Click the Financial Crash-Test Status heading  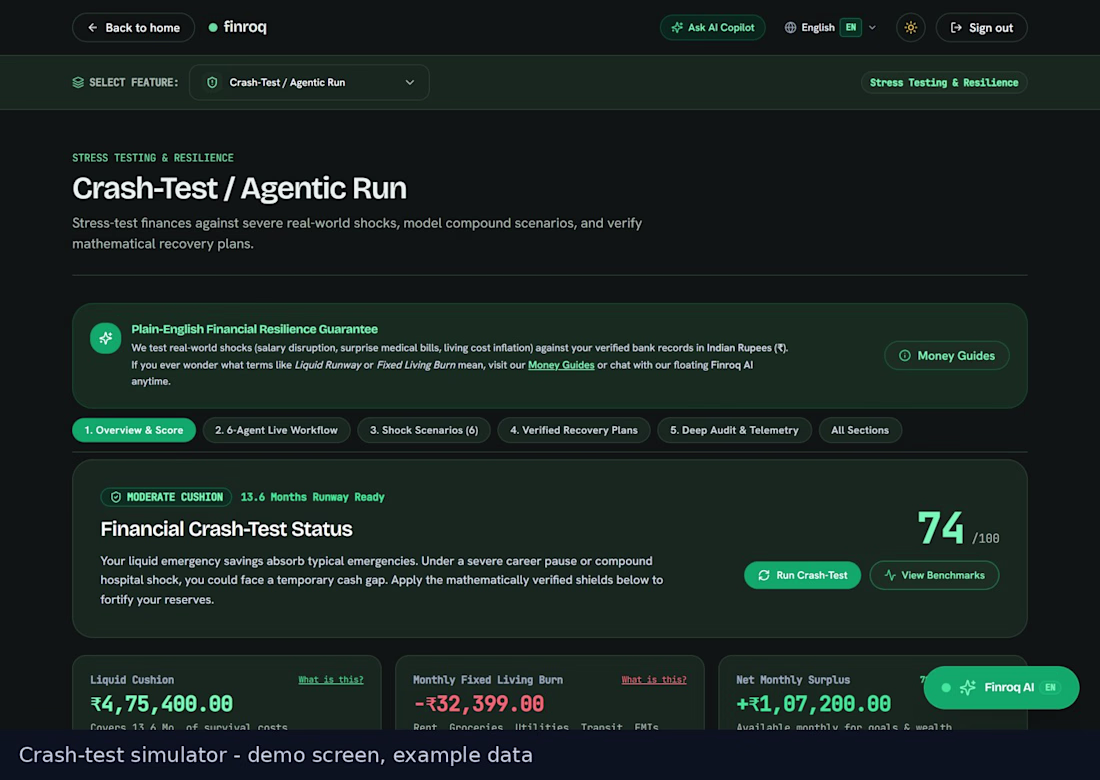click(226, 528)
